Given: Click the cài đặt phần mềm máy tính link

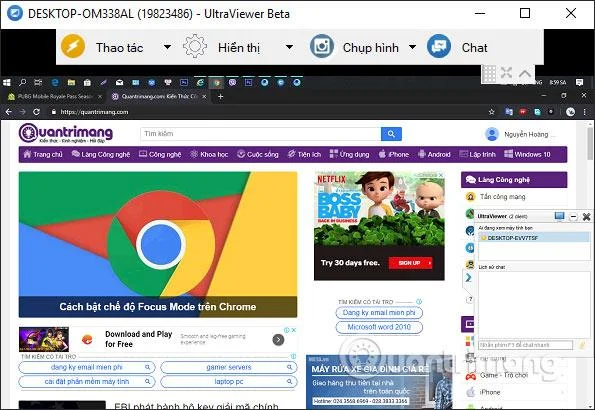Looking at the screenshot, I should (87, 382).
